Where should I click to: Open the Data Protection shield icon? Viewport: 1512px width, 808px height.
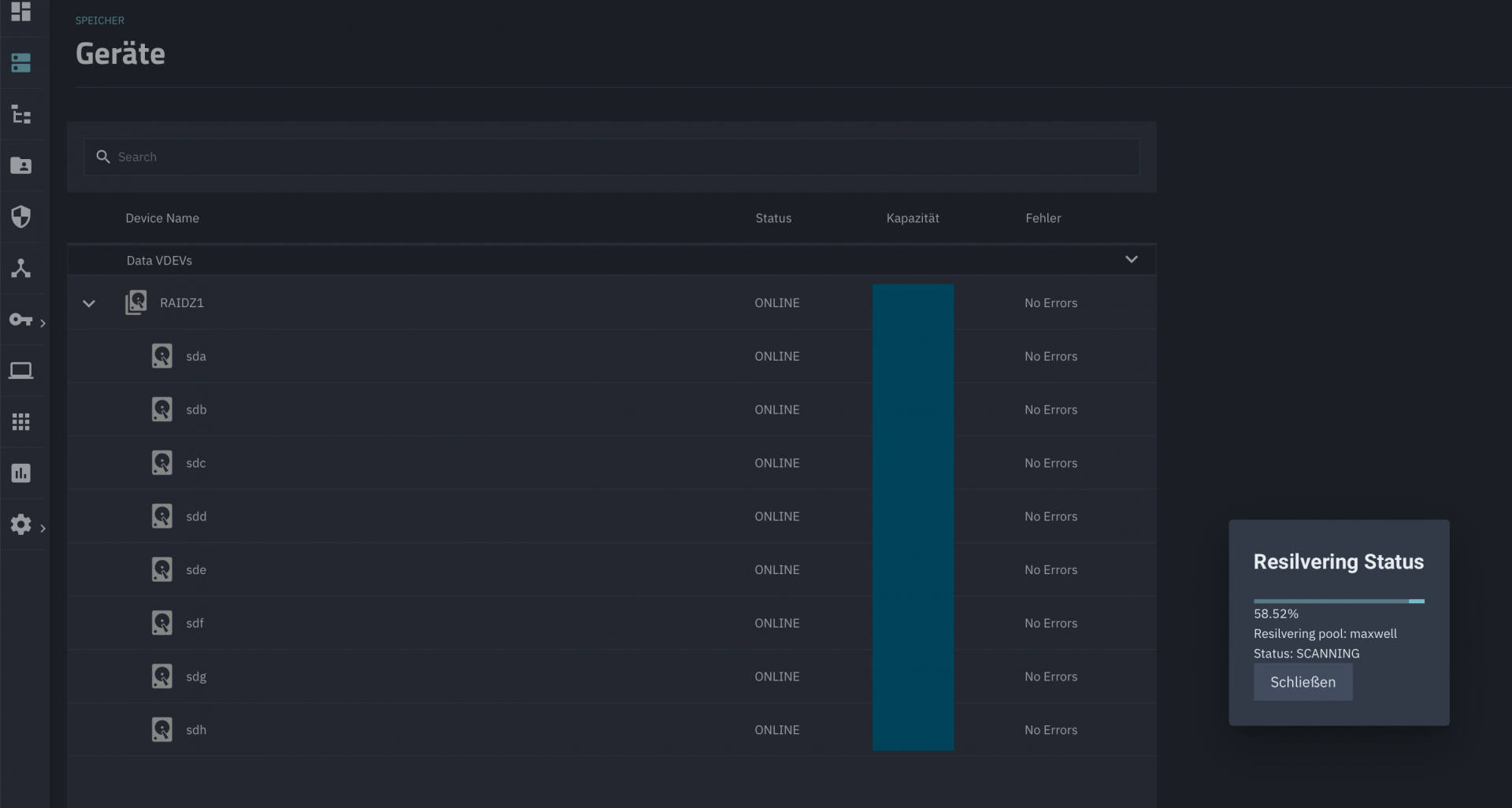pyautogui.click(x=21, y=217)
